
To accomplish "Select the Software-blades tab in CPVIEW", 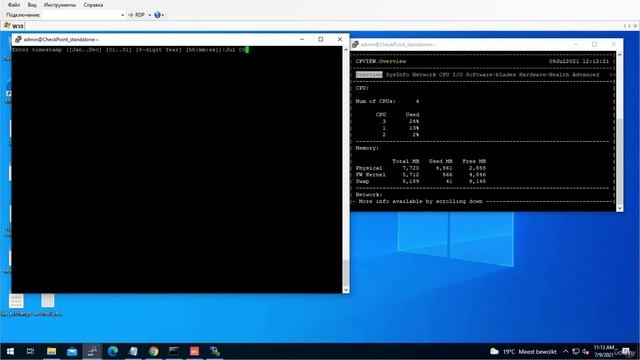I will point(491,75).
